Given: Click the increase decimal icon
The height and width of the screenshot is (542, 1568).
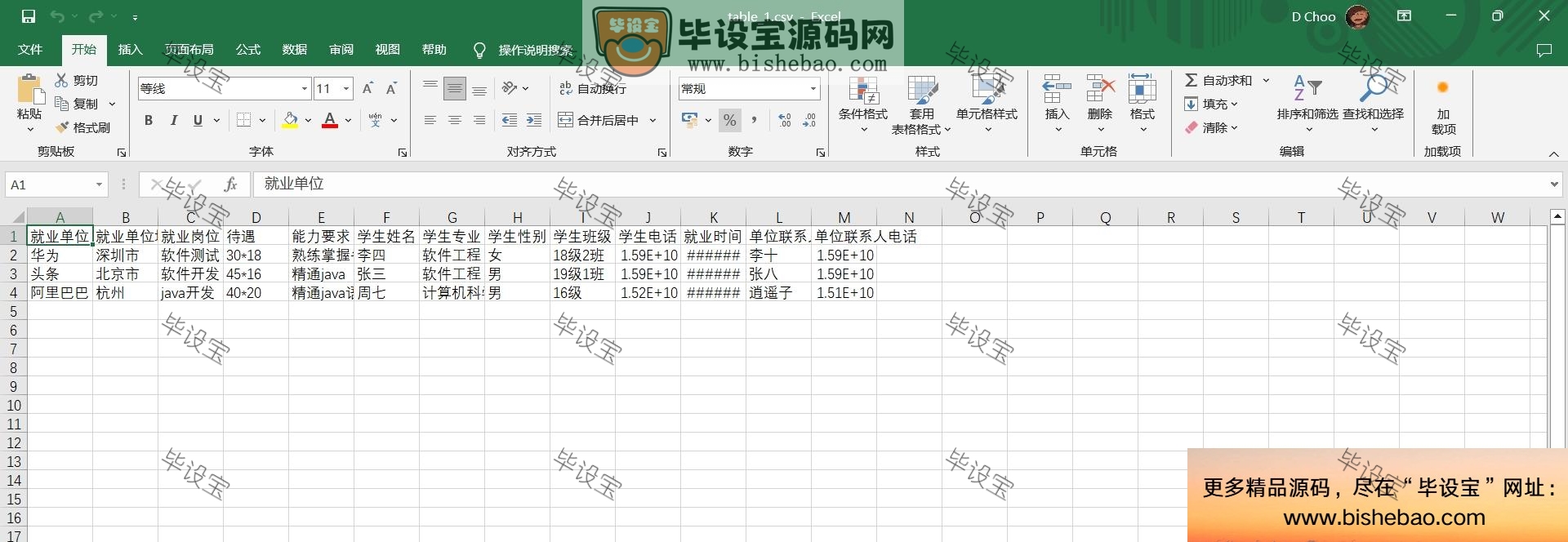Looking at the screenshot, I should [785, 120].
